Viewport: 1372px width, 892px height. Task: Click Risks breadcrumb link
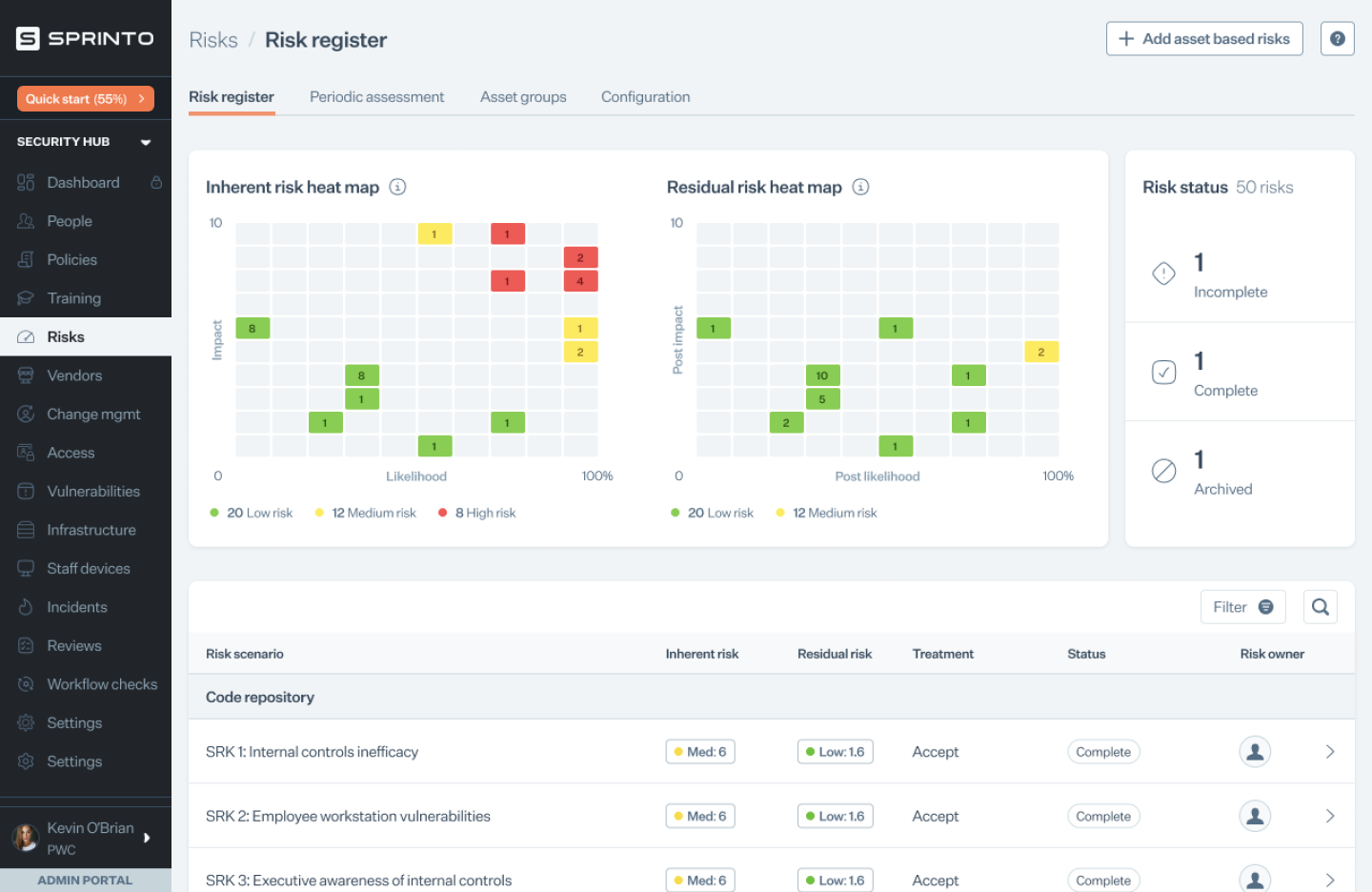pyautogui.click(x=213, y=40)
